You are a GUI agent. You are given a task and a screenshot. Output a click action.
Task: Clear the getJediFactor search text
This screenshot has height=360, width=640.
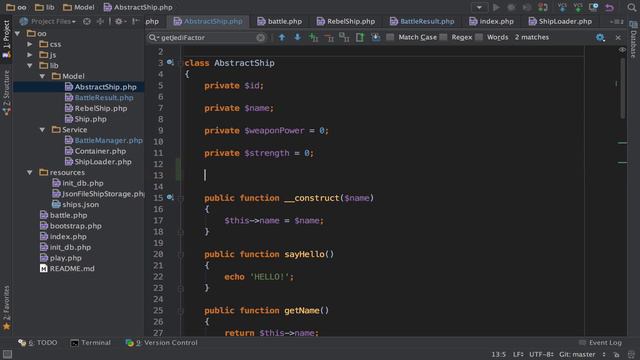pyautogui.click(x=261, y=38)
